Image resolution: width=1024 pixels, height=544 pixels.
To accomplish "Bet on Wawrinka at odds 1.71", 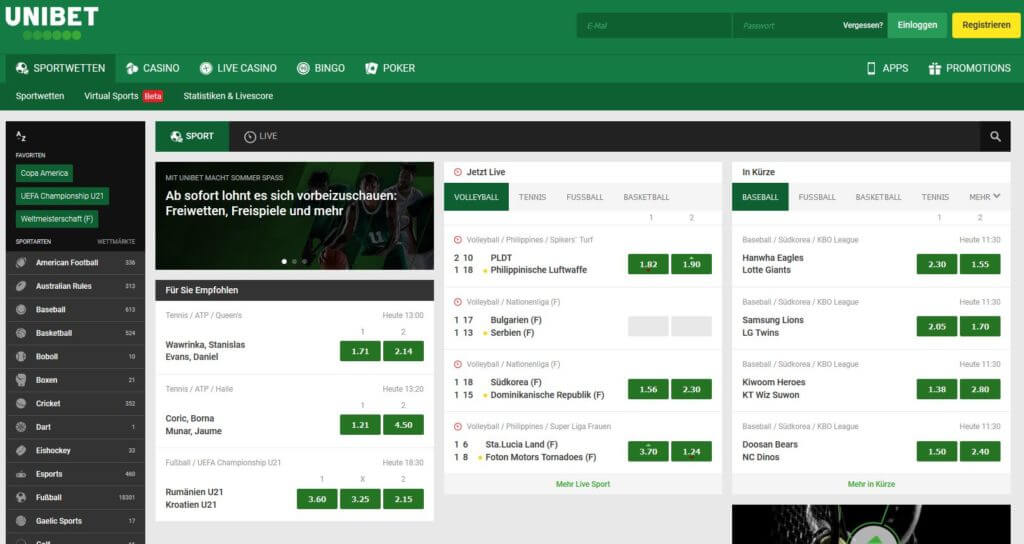I will (360, 351).
